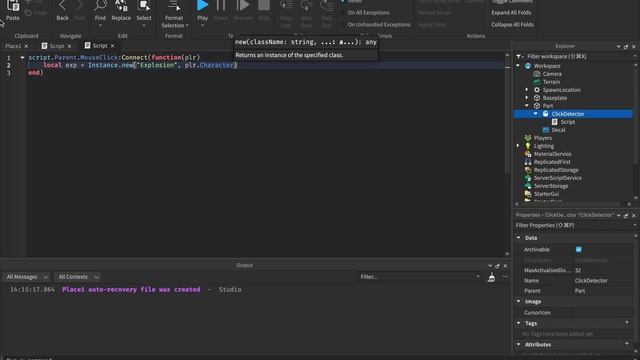
Task: Add a tag with the plus button
Action: click(627, 323)
